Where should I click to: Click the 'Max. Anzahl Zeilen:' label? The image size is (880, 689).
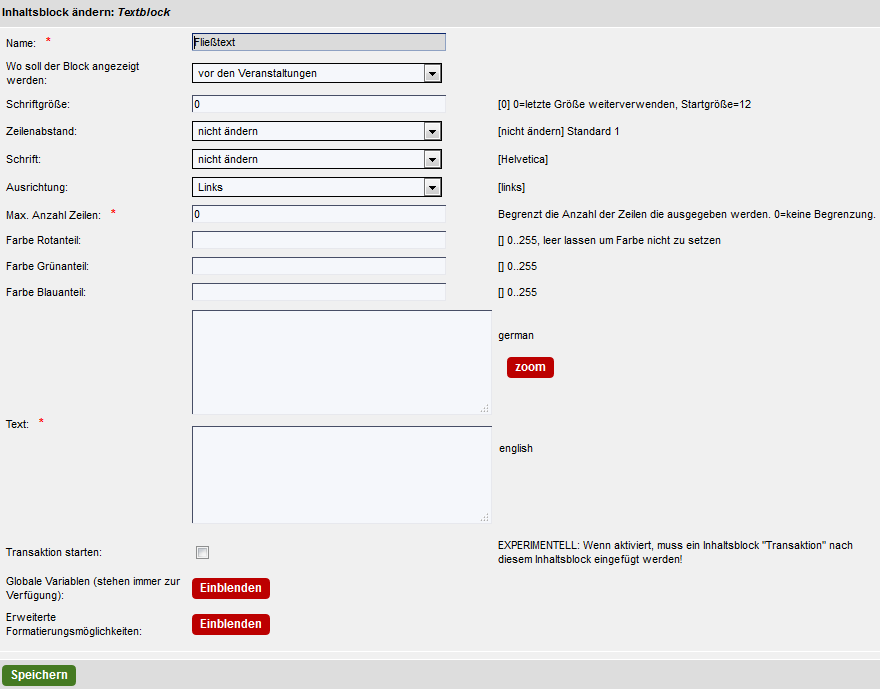53,215
